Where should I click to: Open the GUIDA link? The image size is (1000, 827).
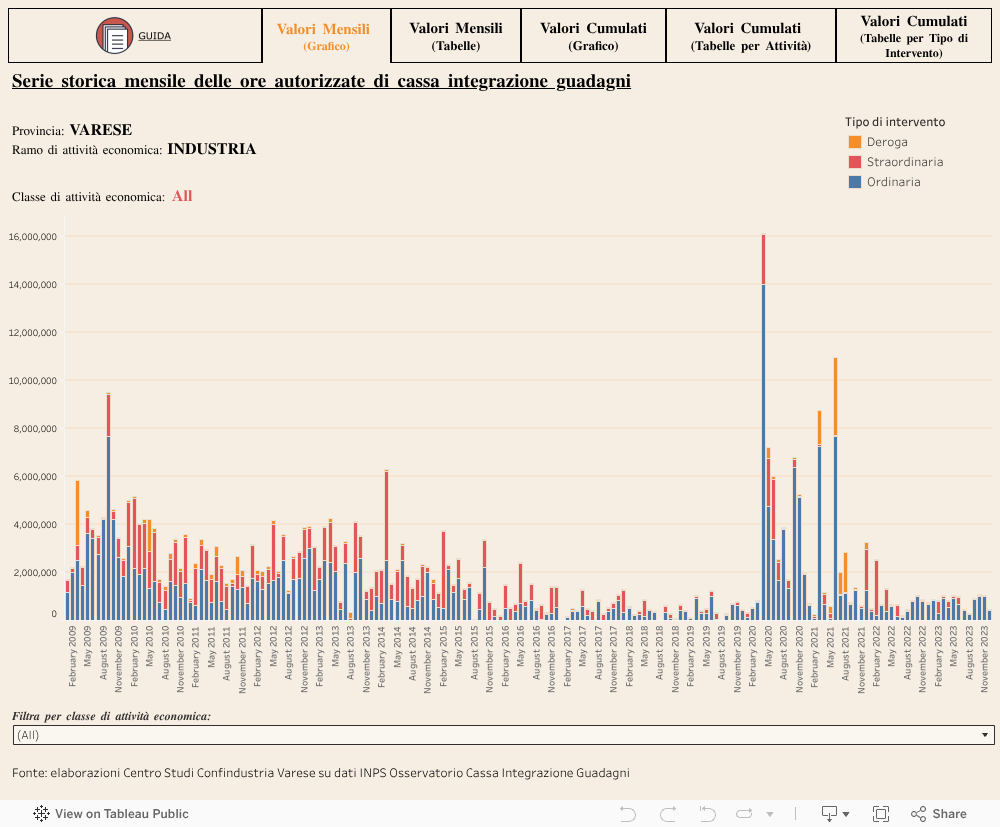tap(154, 36)
